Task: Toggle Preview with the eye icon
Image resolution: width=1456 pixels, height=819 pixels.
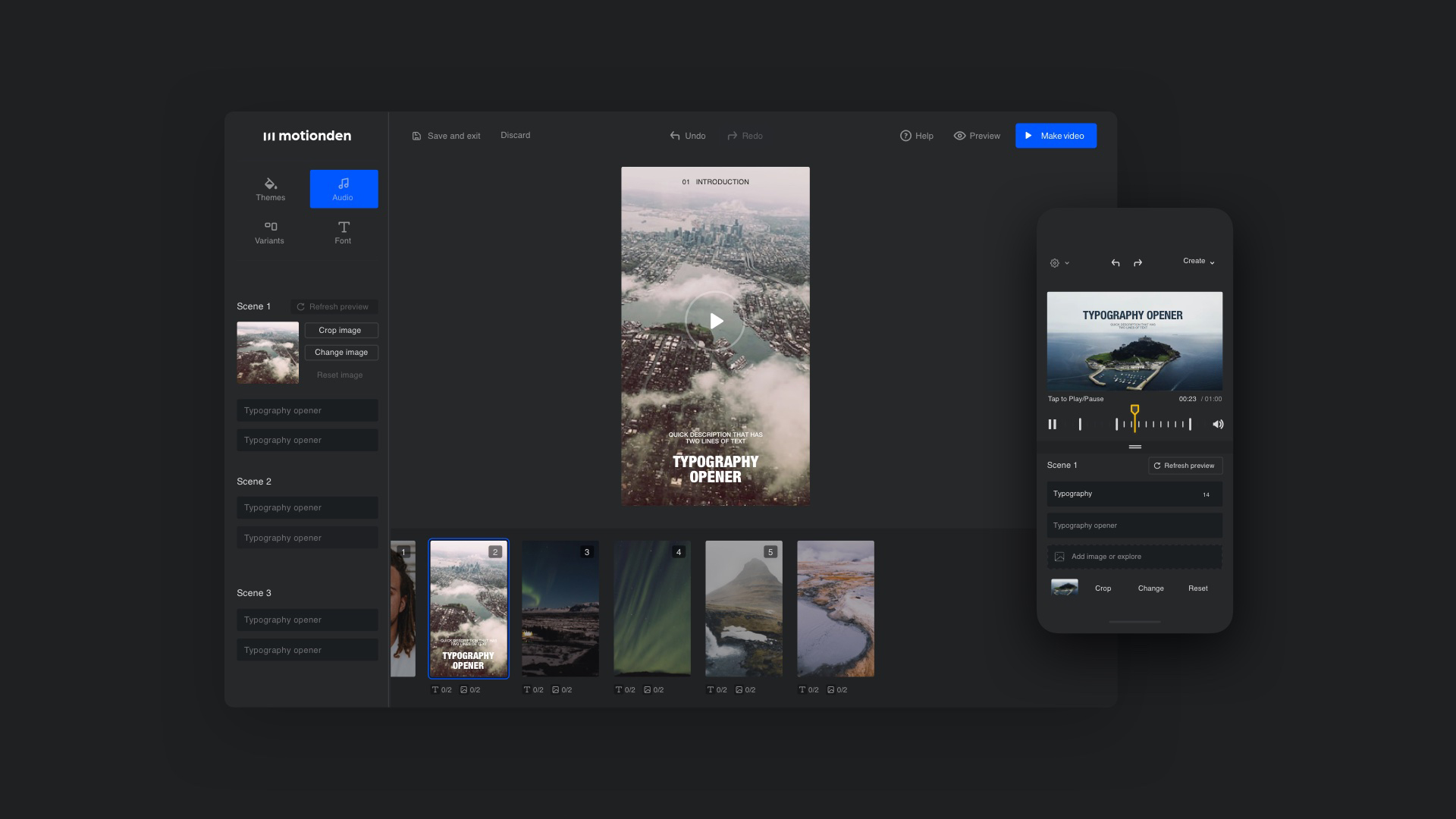Action: [959, 136]
